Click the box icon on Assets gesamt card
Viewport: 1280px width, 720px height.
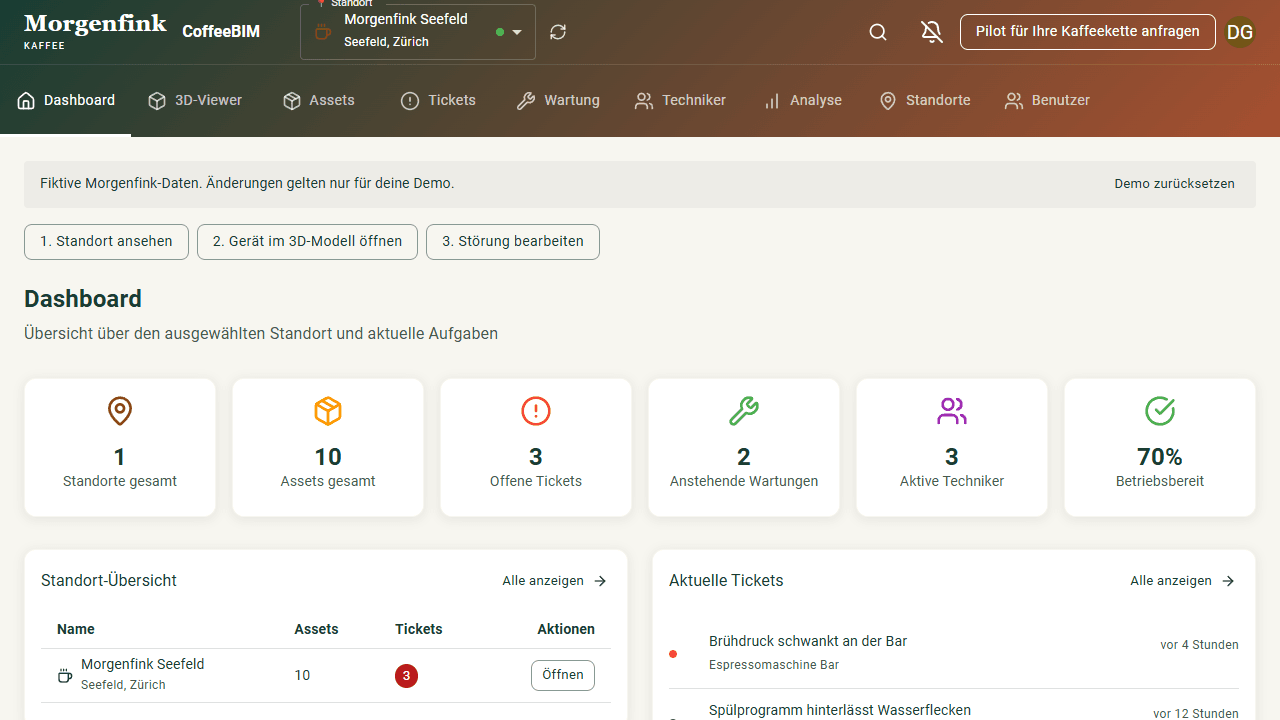328,411
